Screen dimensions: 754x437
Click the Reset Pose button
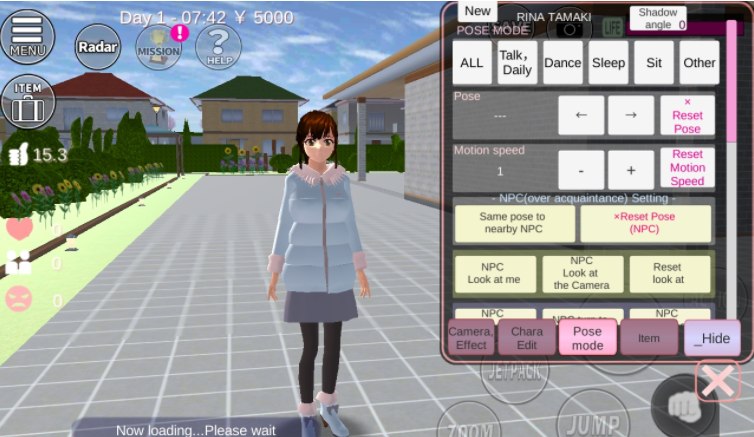coord(687,115)
